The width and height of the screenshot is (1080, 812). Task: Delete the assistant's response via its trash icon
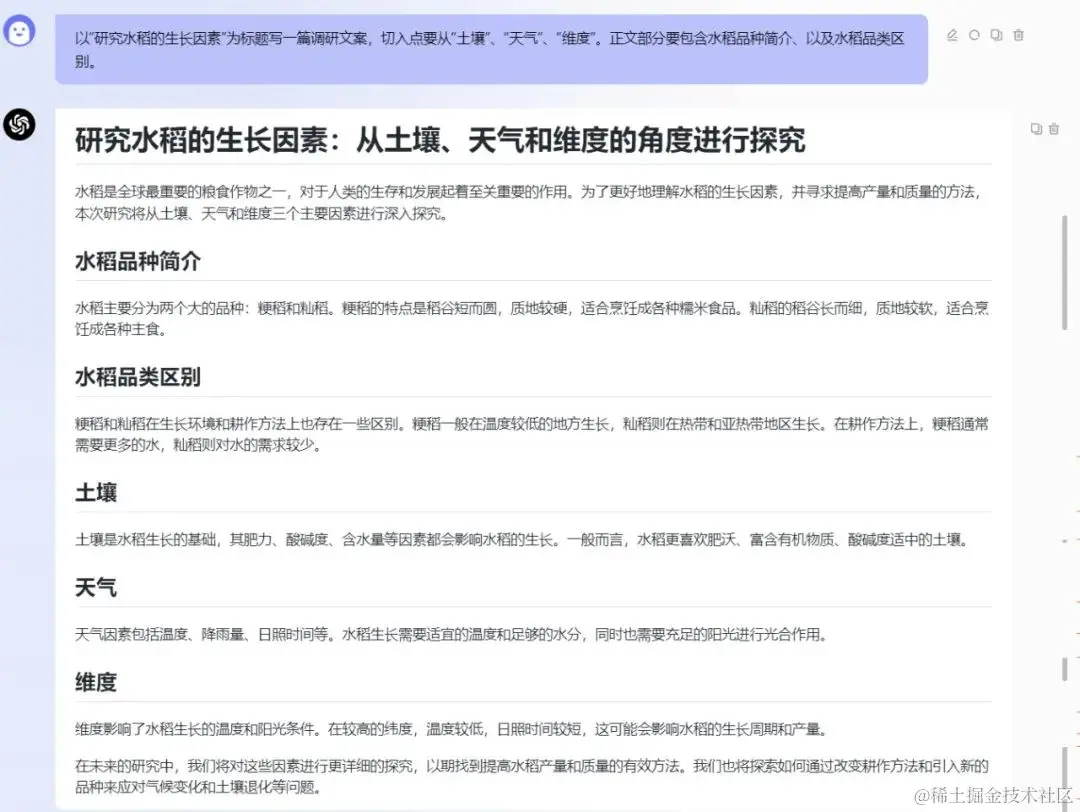1055,128
